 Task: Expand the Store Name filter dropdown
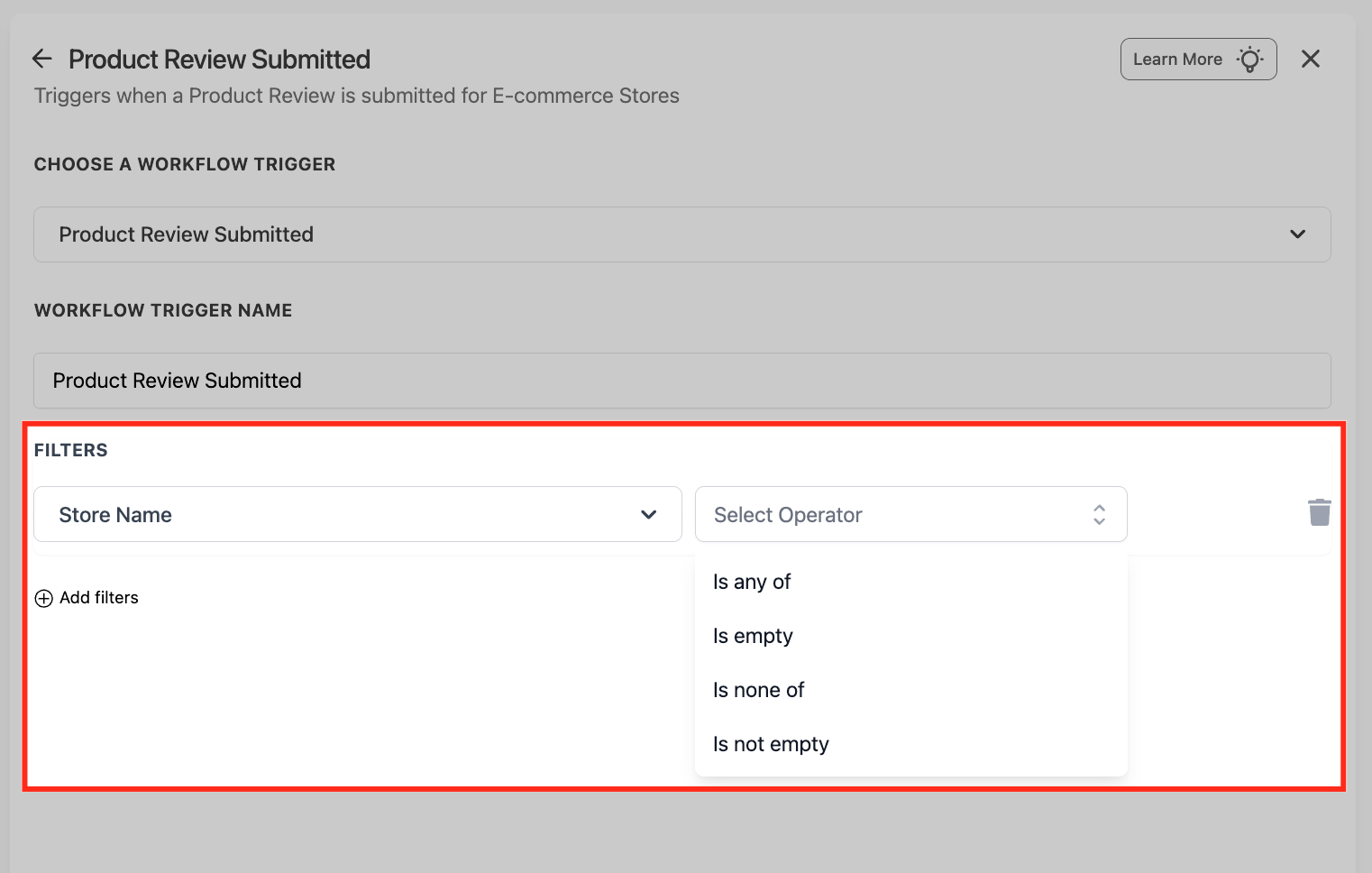click(x=358, y=514)
